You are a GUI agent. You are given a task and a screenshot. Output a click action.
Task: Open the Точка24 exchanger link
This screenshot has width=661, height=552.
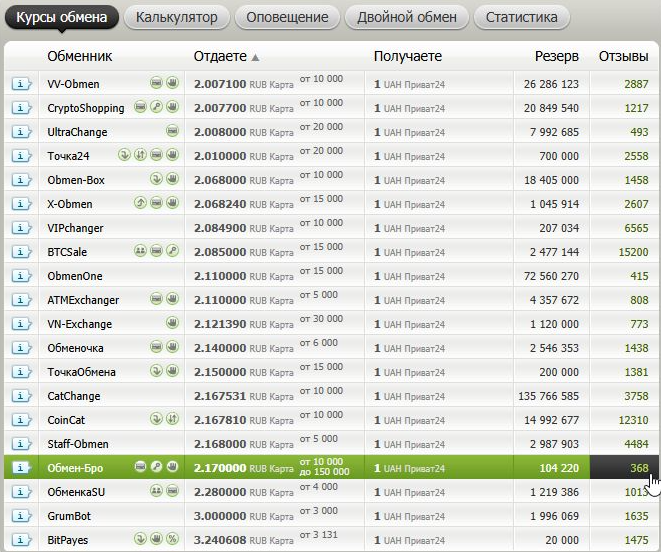point(68,156)
